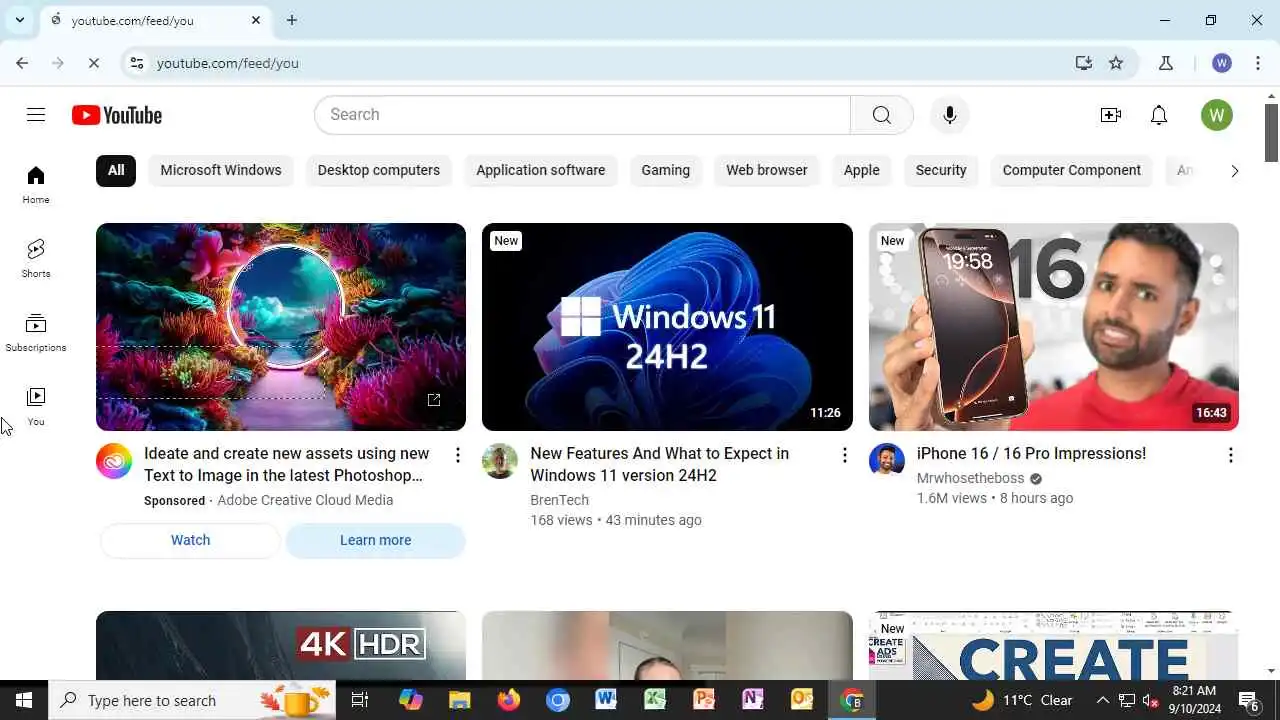Open Subscriptions in the sidebar
This screenshot has height=720, width=1280.
(x=36, y=333)
